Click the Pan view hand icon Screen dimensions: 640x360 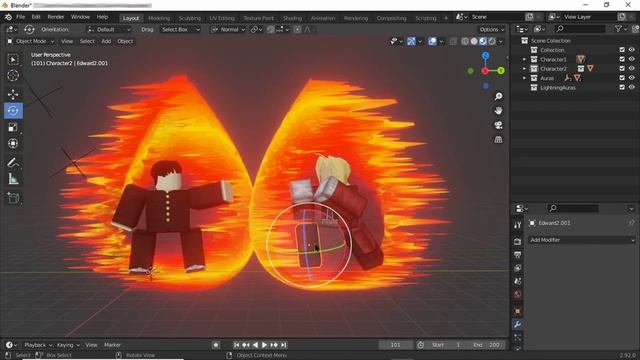click(x=498, y=111)
